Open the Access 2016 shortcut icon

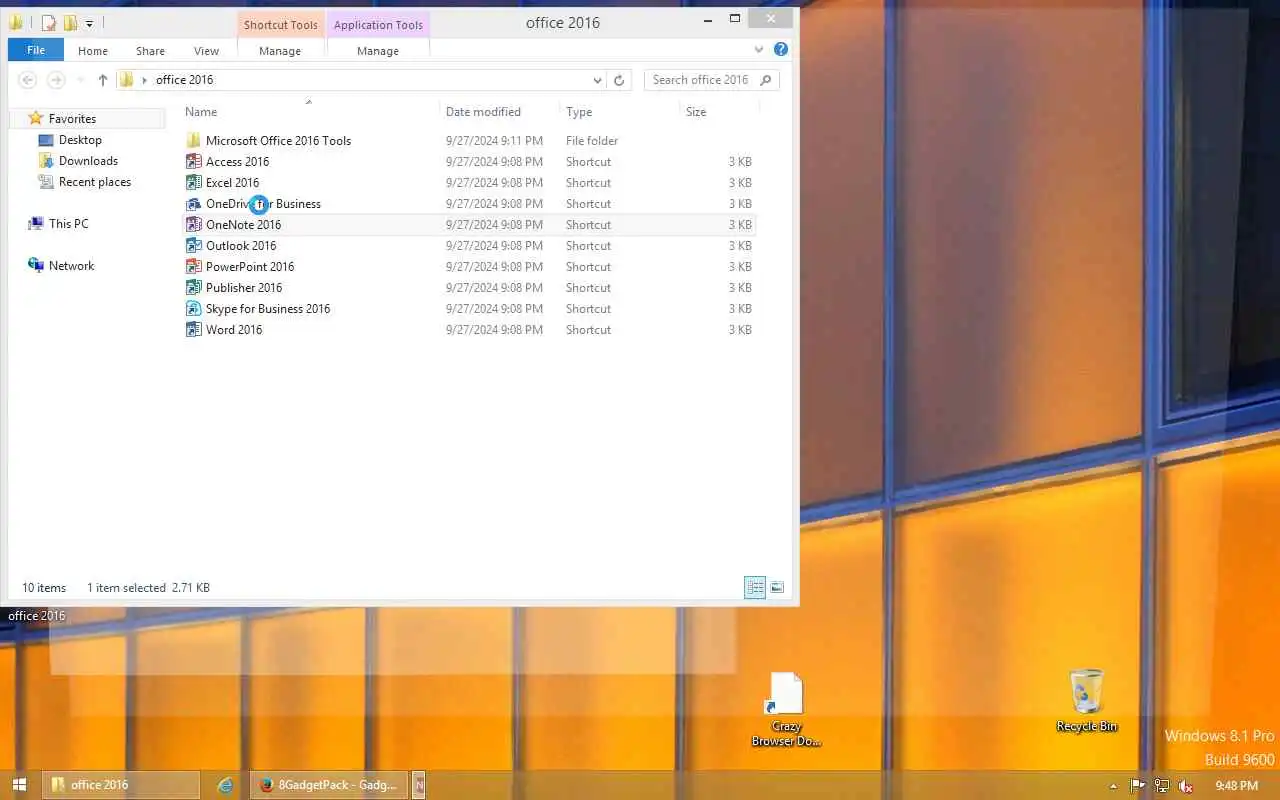point(194,162)
